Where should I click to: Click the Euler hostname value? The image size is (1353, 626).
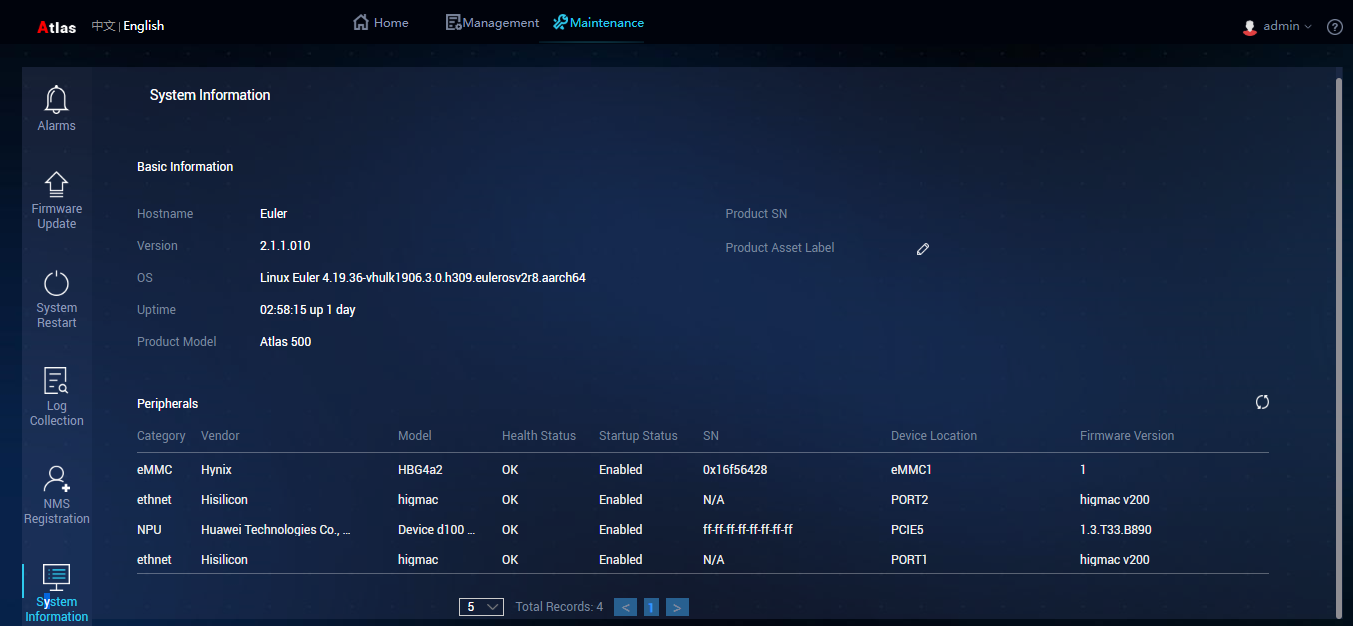[274, 214]
